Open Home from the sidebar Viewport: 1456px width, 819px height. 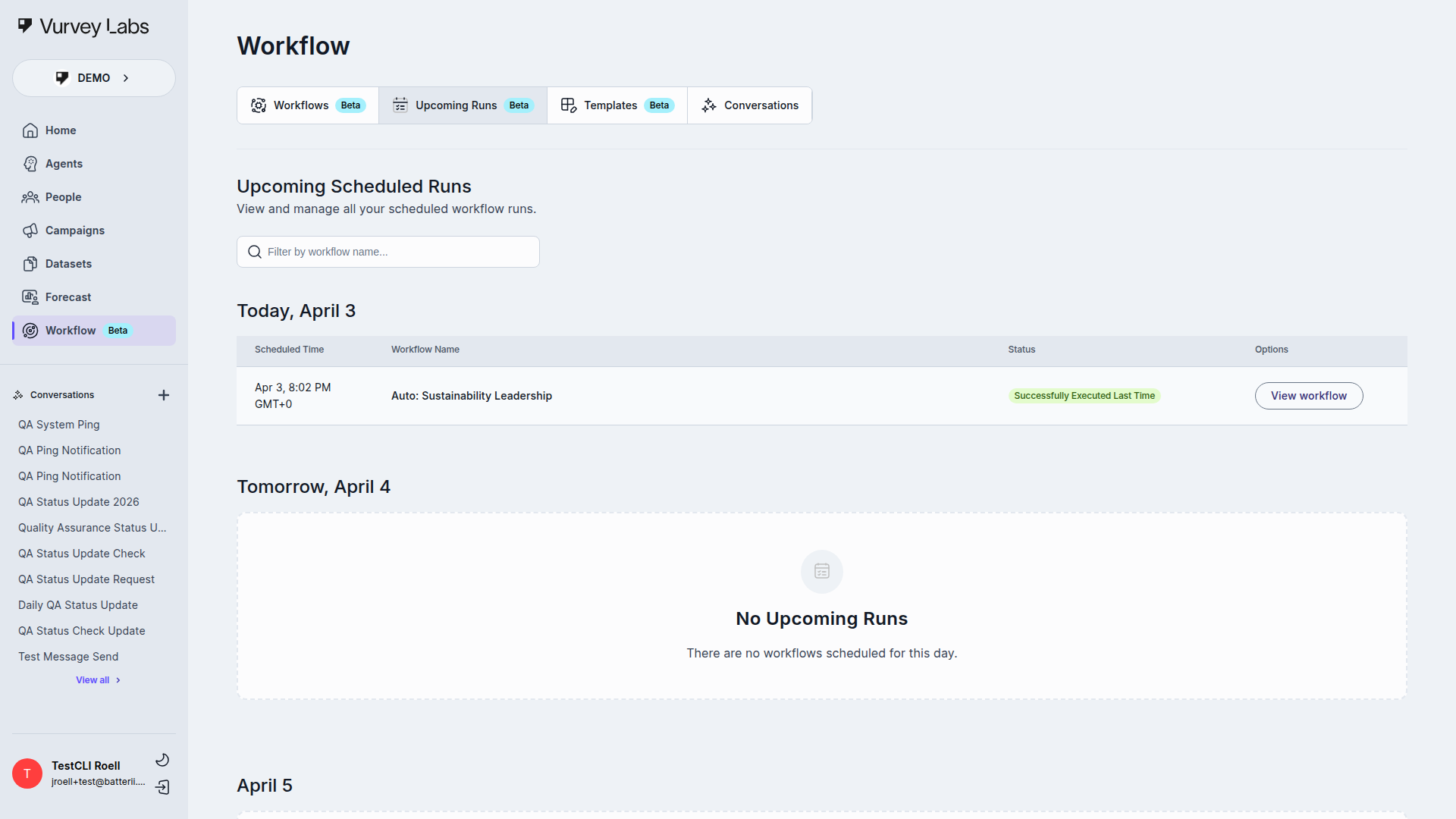coord(60,130)
